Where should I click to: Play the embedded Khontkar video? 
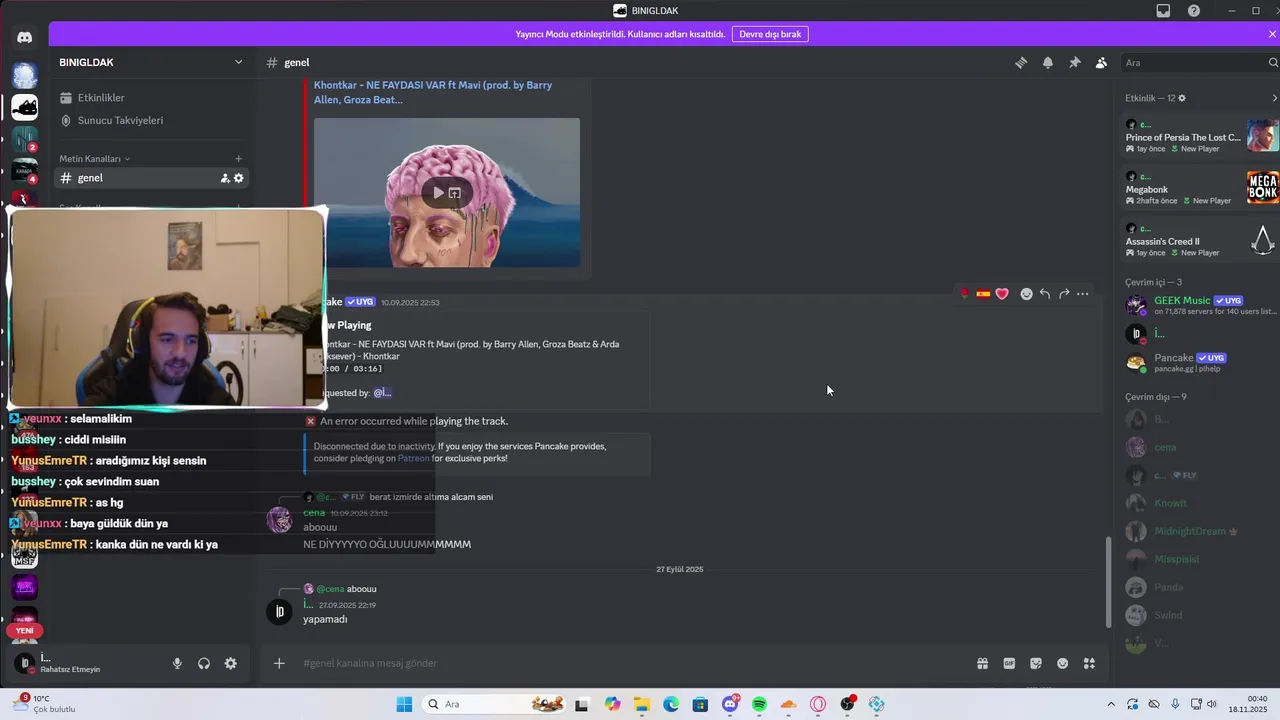[438, 193]
